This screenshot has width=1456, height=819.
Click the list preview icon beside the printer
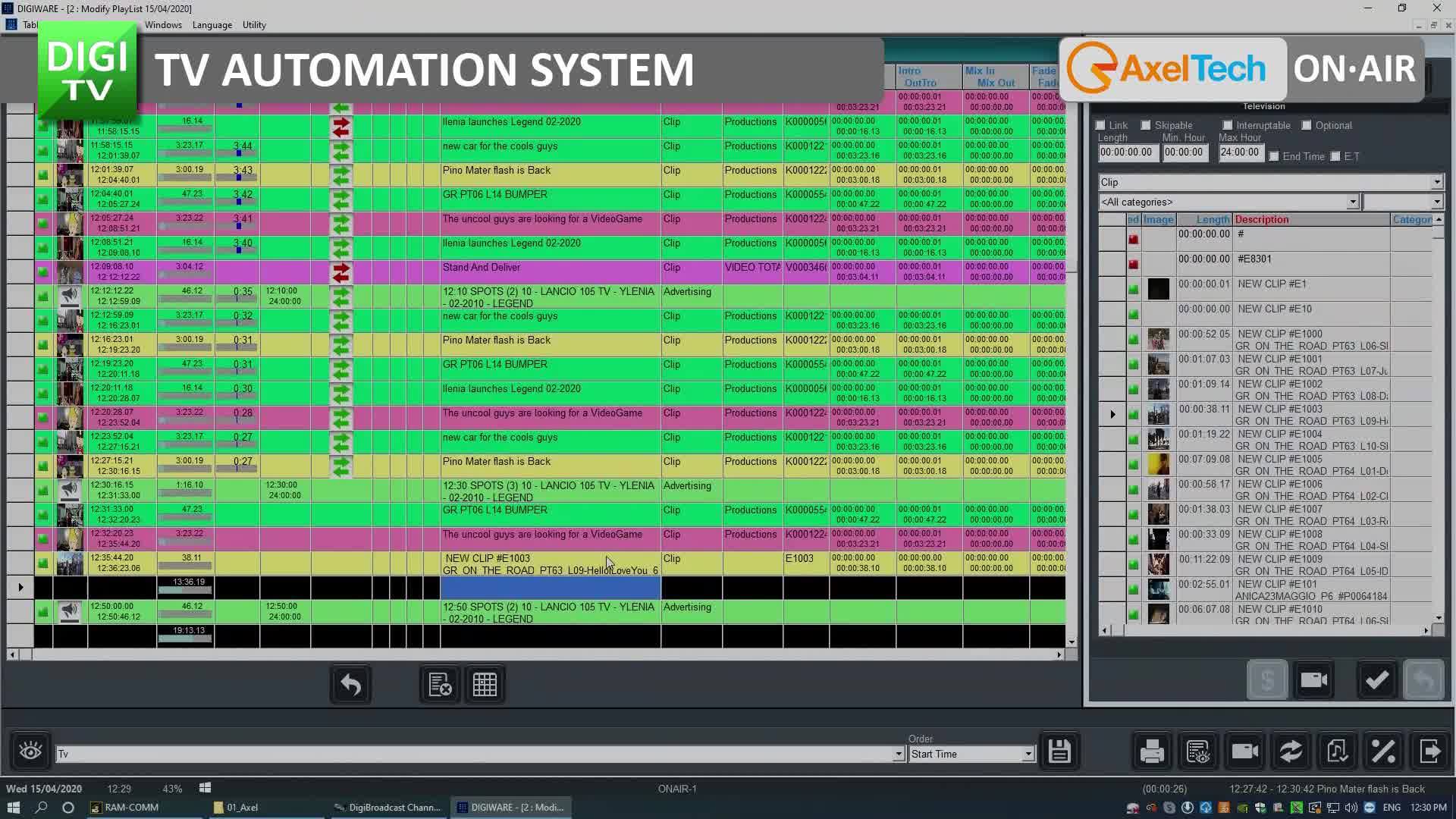tap(1198, 751)
